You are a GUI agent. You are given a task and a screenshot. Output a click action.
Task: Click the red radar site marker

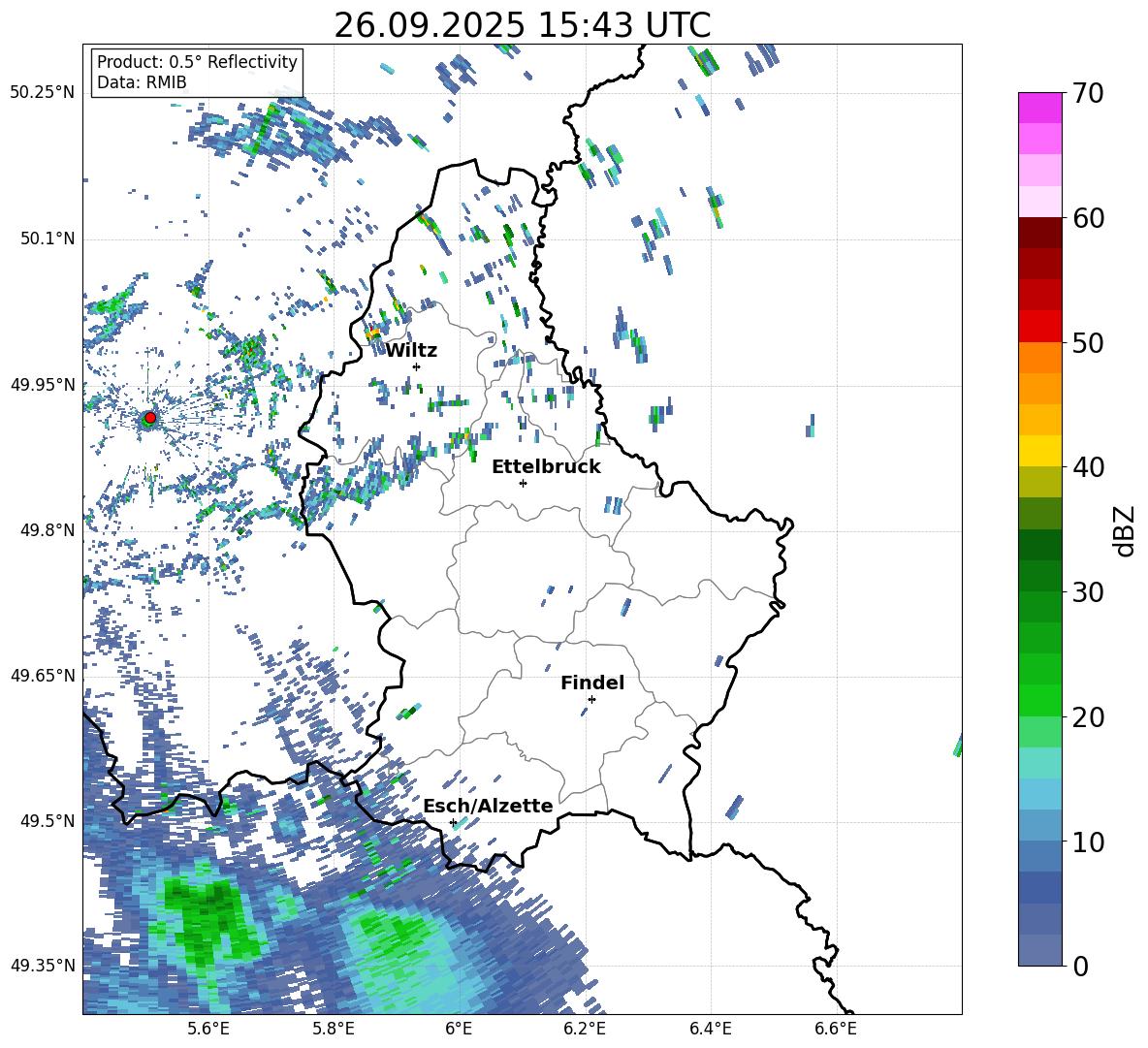click(150, 418)
